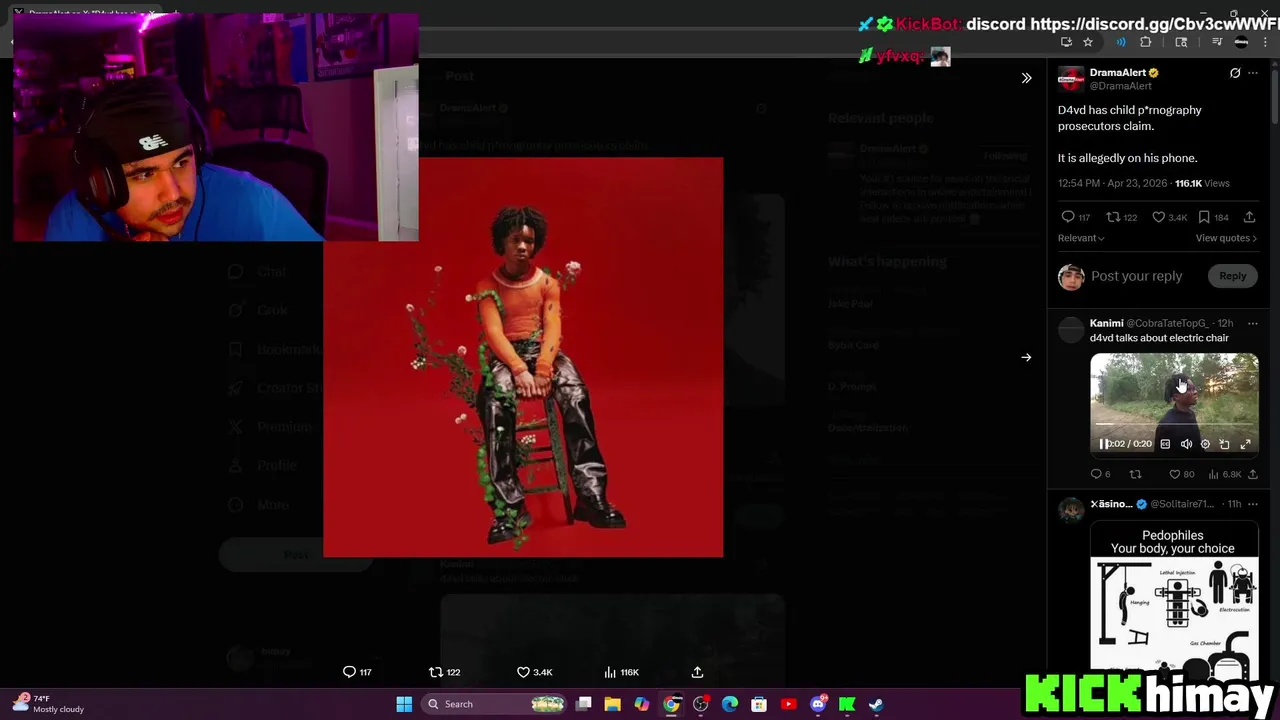Open Steam from taskbar

[x=876, y=704]
